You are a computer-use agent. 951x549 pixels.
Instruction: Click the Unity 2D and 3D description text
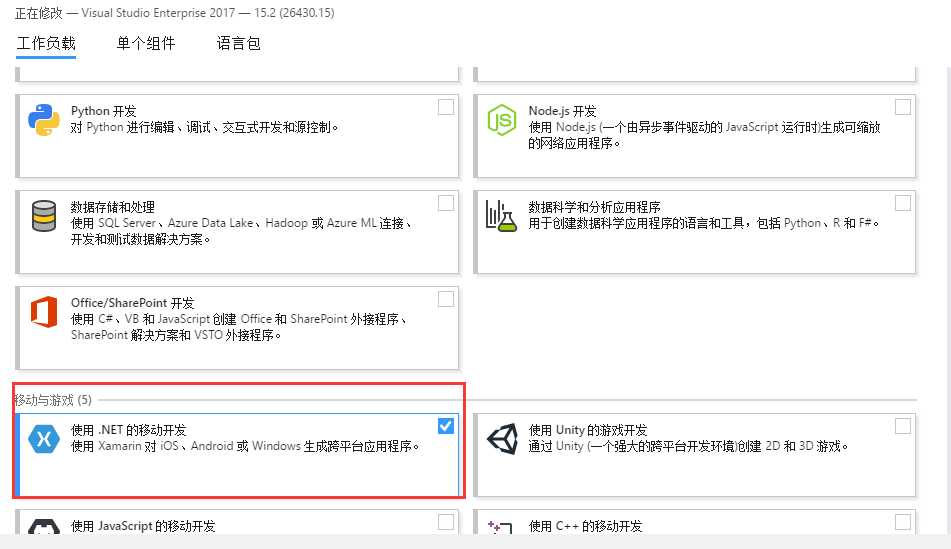point(688,446)
